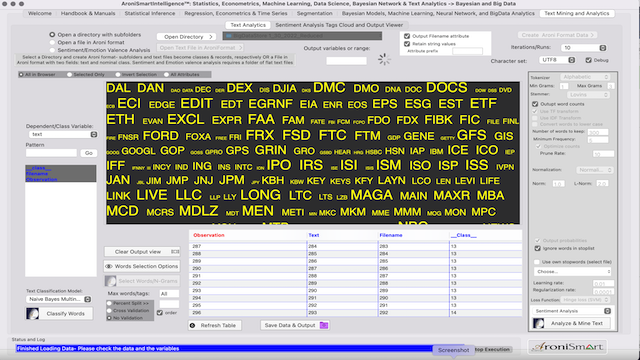Click the AroniSmart logo
Image resolution: width=640 pixels, height=360 pixels.
point(568,347)
